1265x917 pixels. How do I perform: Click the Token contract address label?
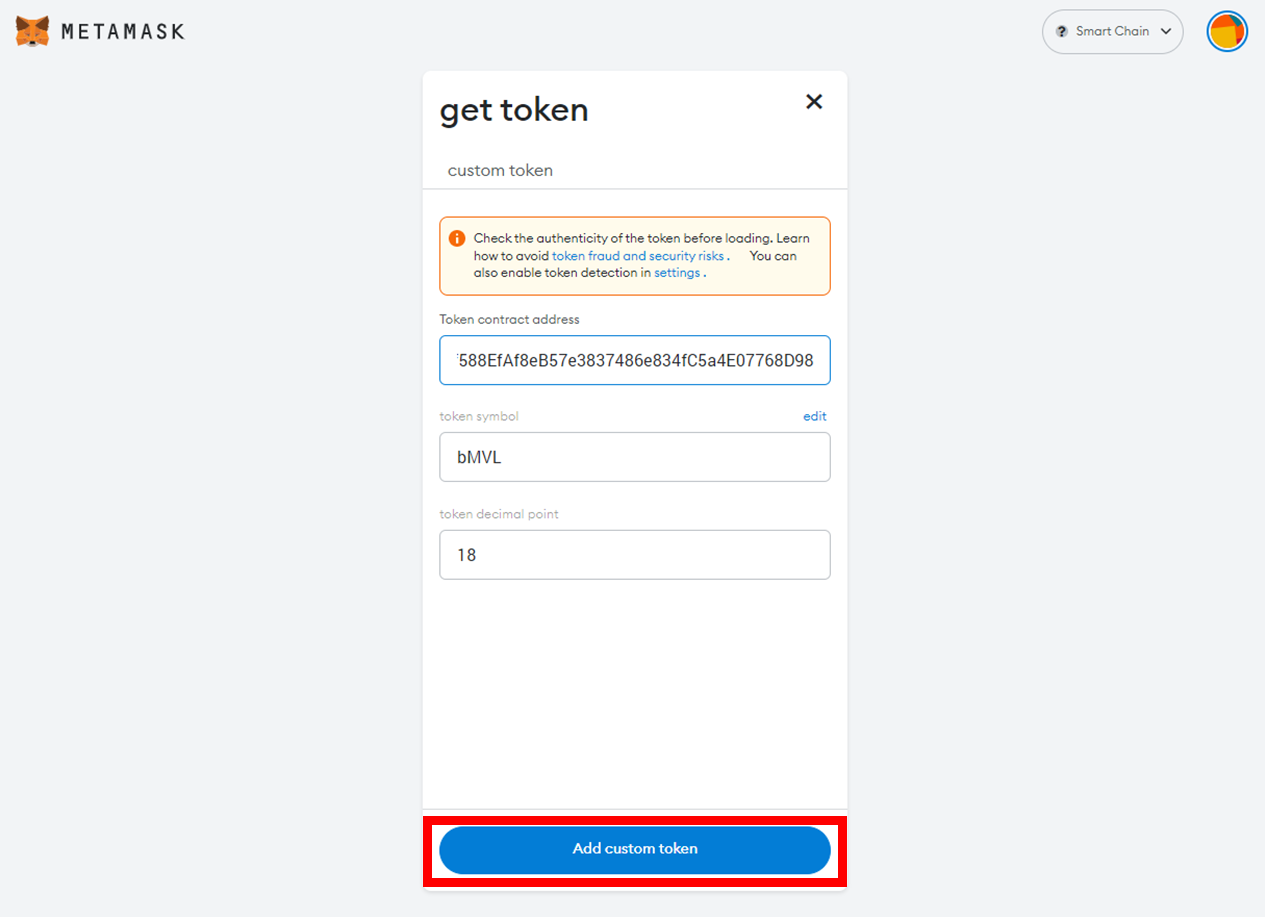[x=509, y=320]
